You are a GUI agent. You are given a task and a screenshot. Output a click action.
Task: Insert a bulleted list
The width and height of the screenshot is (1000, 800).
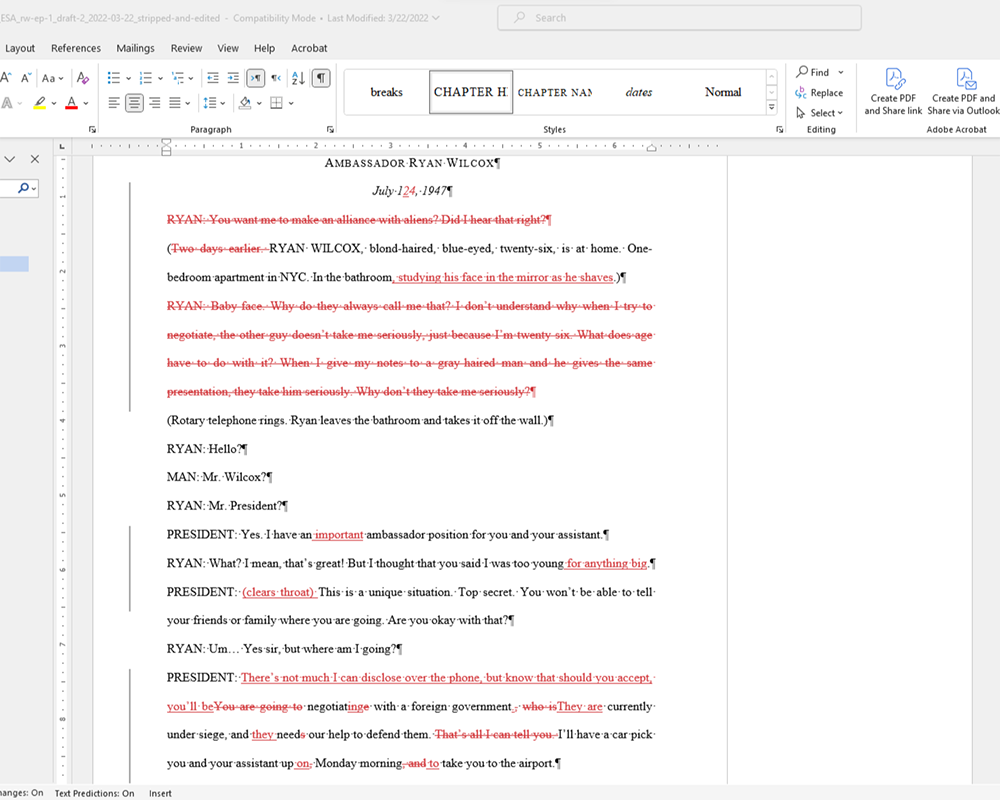pyautogui.click(x=114, y=78)
